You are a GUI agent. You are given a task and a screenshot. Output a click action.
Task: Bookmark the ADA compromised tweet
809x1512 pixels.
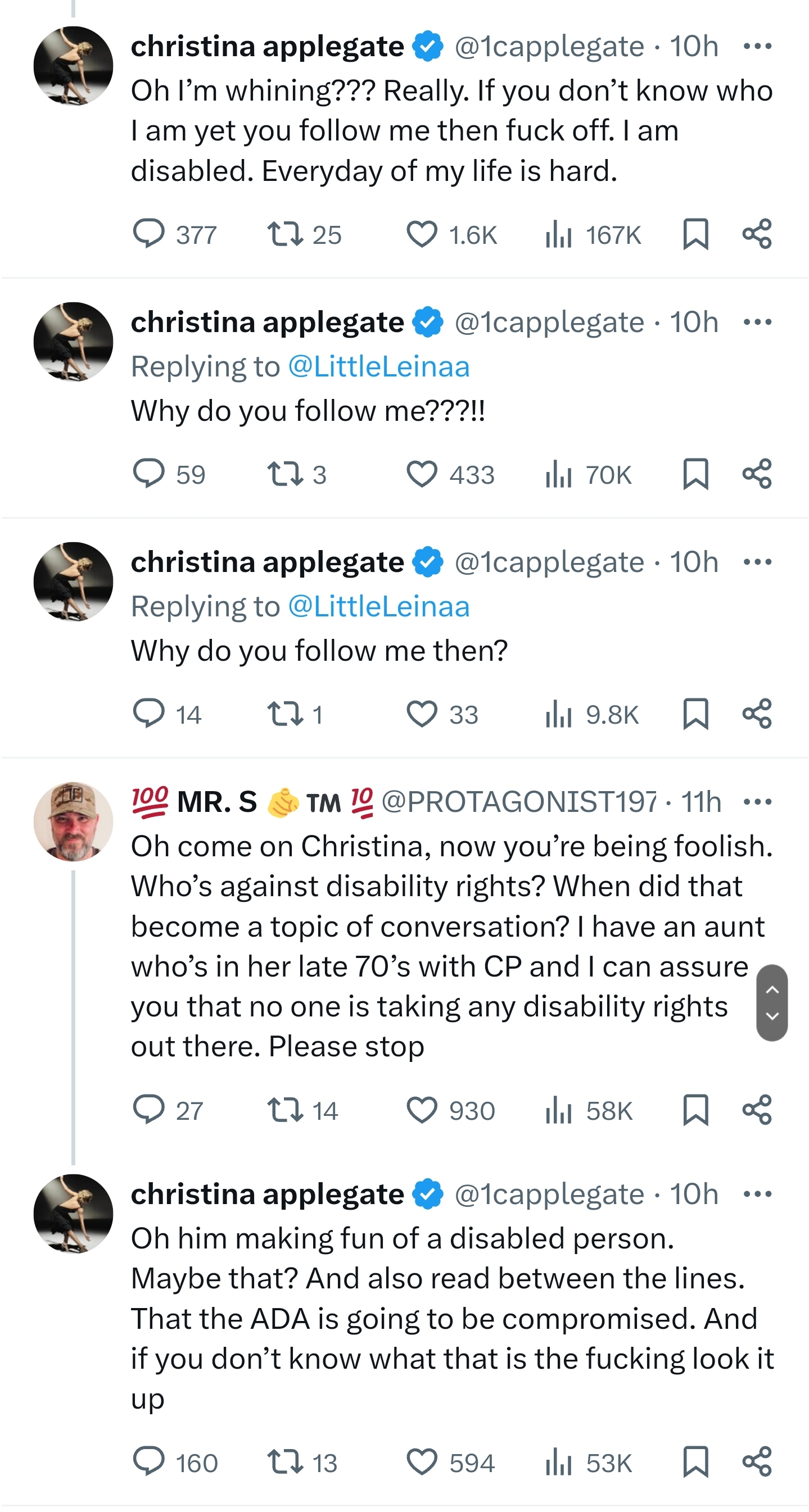(x=695, y=1462)
